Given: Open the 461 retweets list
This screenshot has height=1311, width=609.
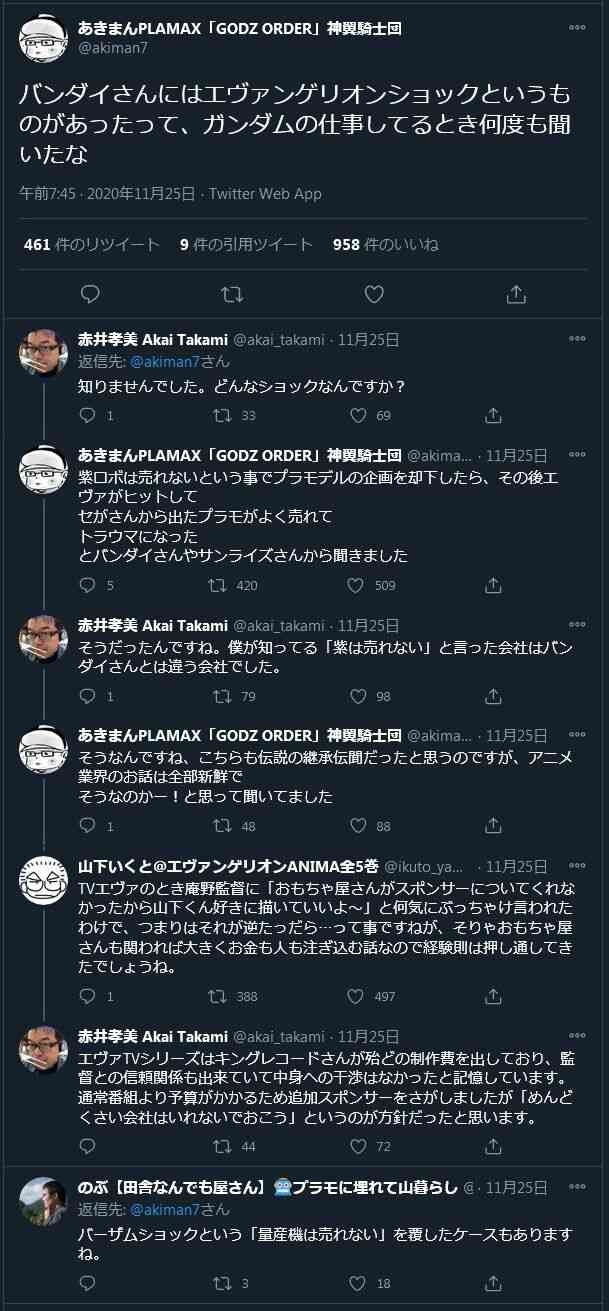Looking at the screenshot, I should click(x=91, y=244).
